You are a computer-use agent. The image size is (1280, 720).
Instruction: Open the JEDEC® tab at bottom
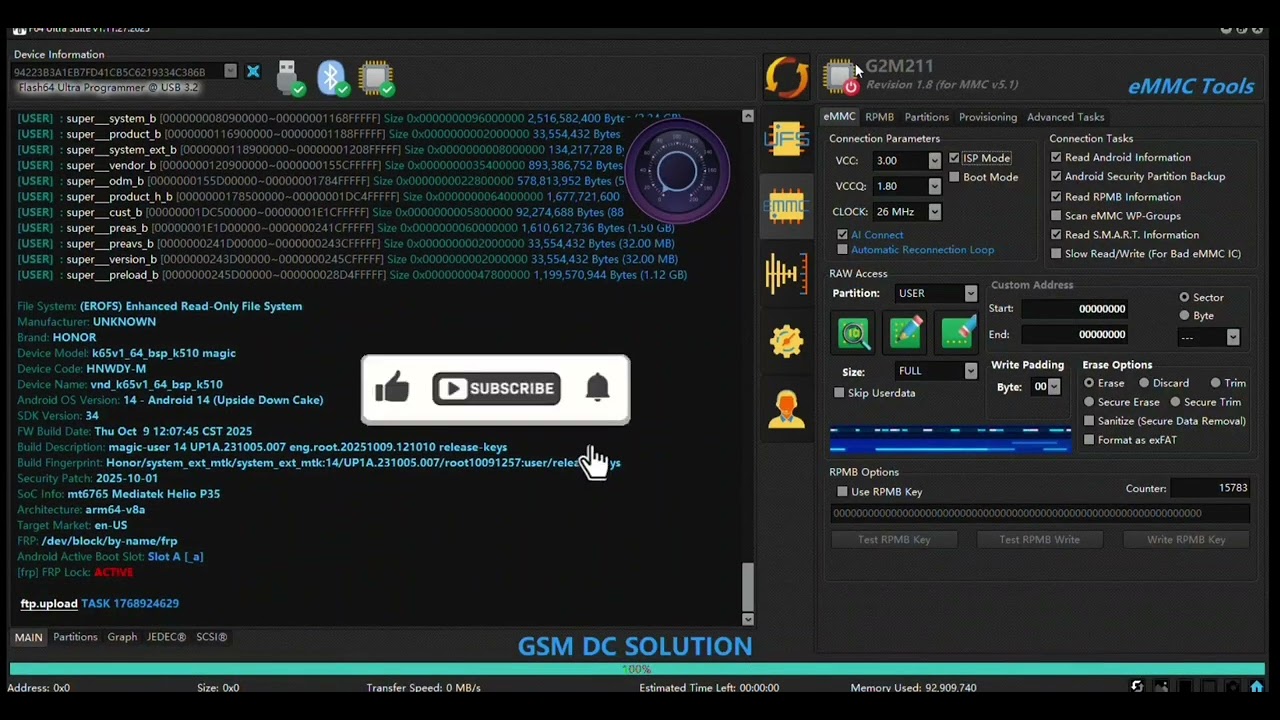click(x=166, y=637)
